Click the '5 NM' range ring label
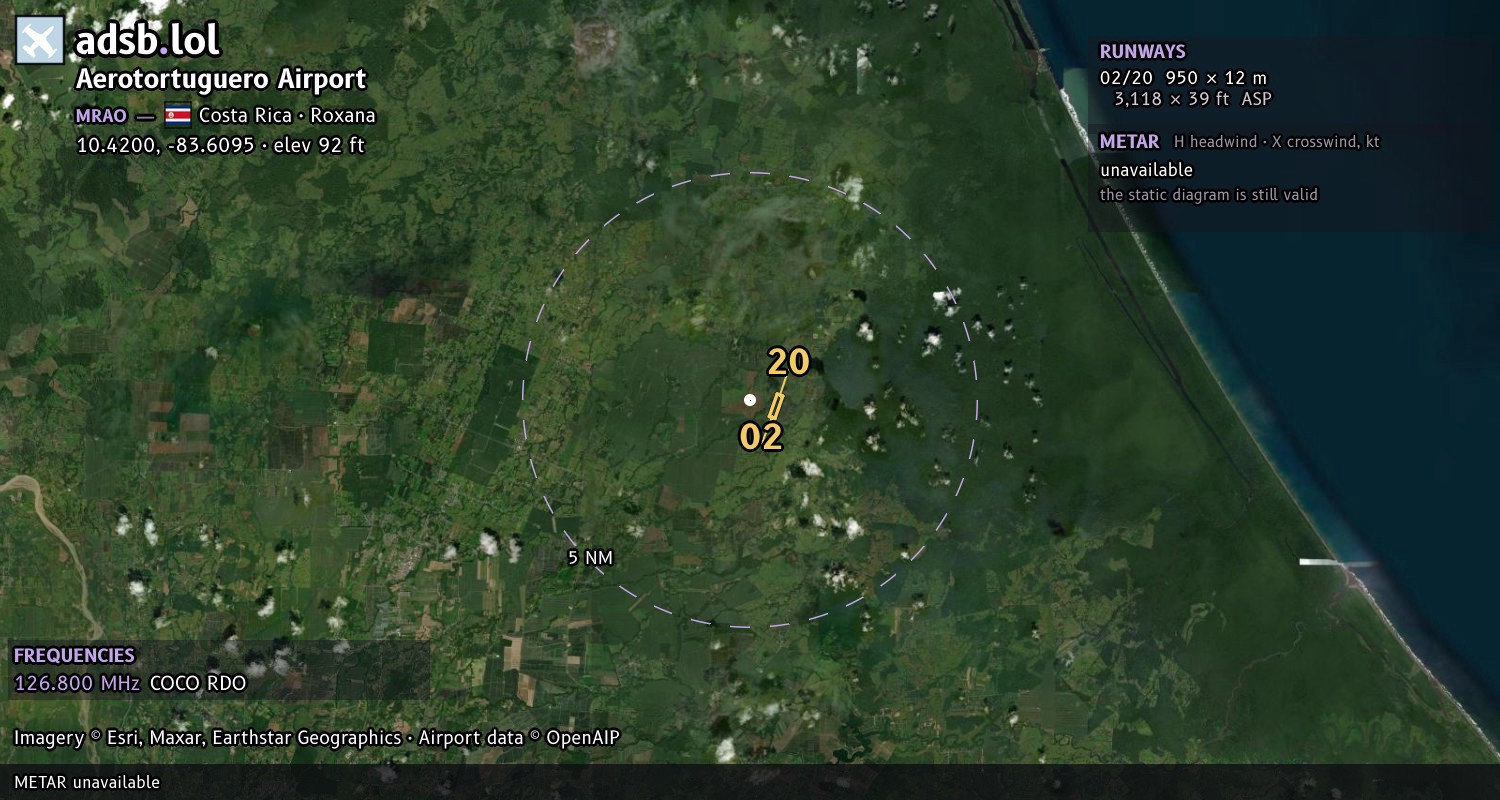 [x=590, y=558]
